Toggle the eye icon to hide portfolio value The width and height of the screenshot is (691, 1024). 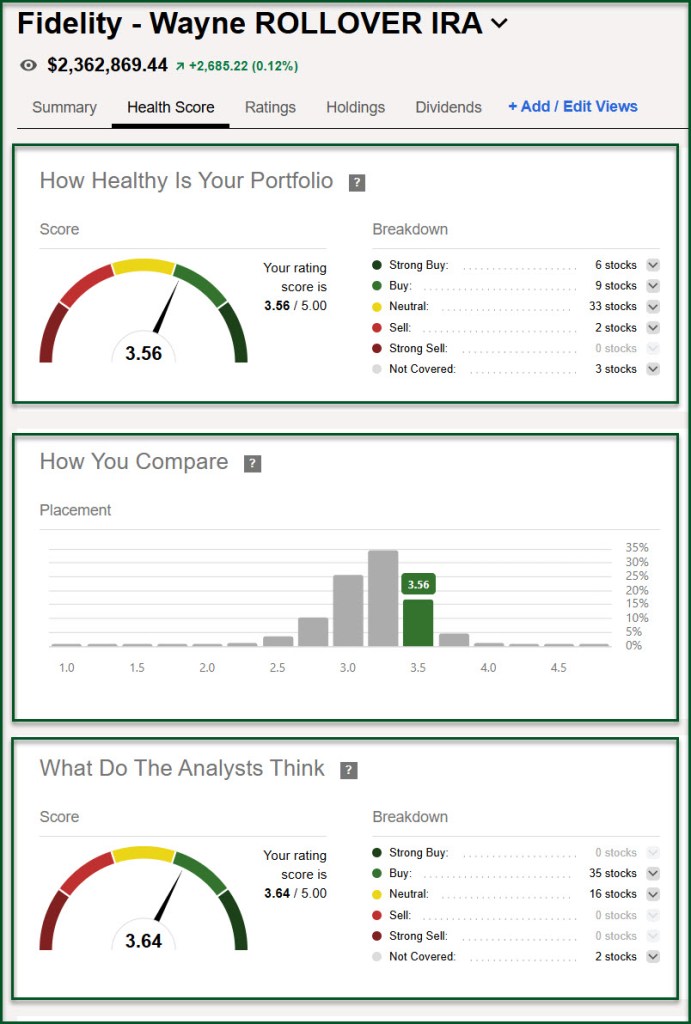28,66
